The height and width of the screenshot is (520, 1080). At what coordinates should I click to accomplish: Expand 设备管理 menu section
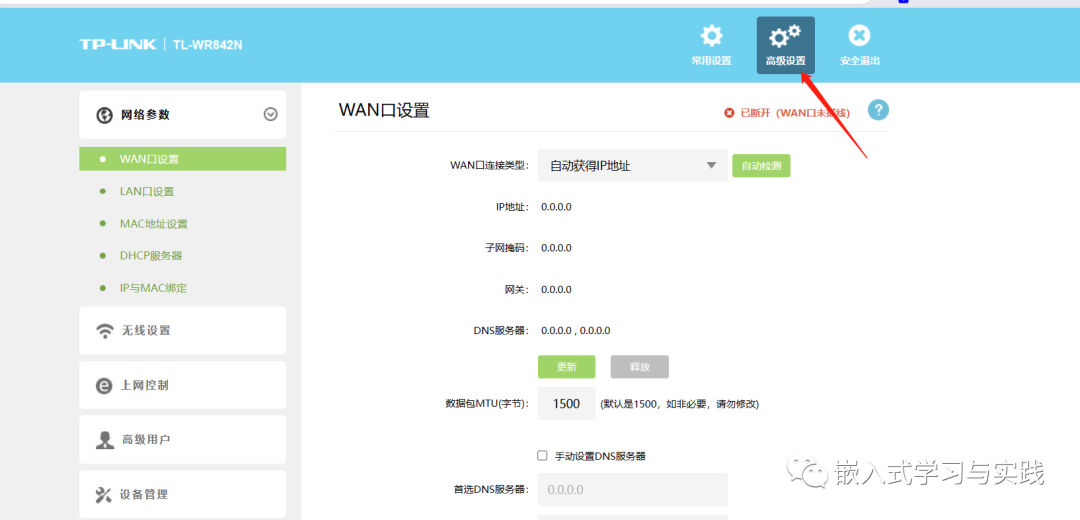183,495
